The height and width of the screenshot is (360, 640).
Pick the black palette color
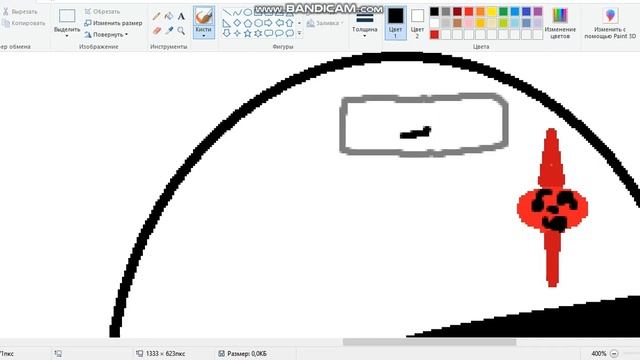(x=434, y=11)
